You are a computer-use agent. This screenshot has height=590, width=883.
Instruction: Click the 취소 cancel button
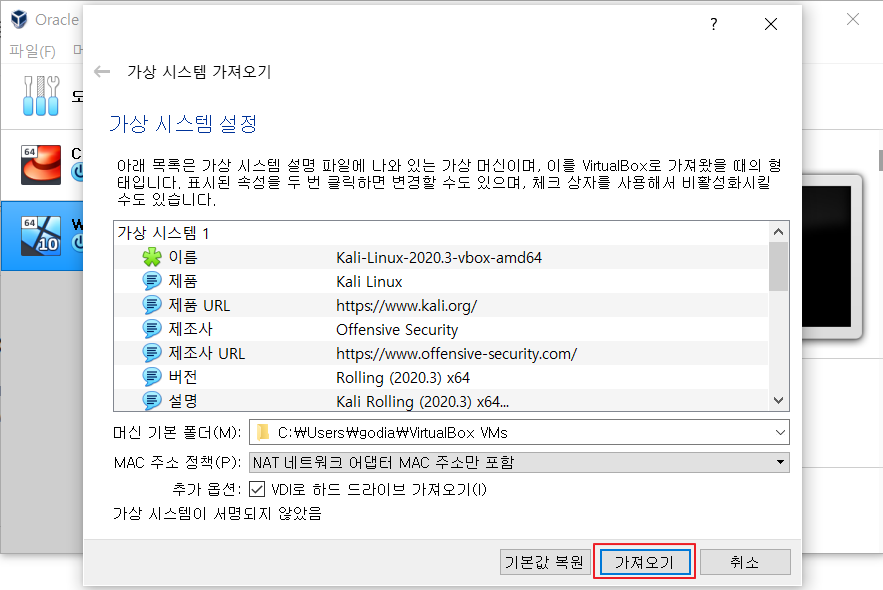point(745,562)
